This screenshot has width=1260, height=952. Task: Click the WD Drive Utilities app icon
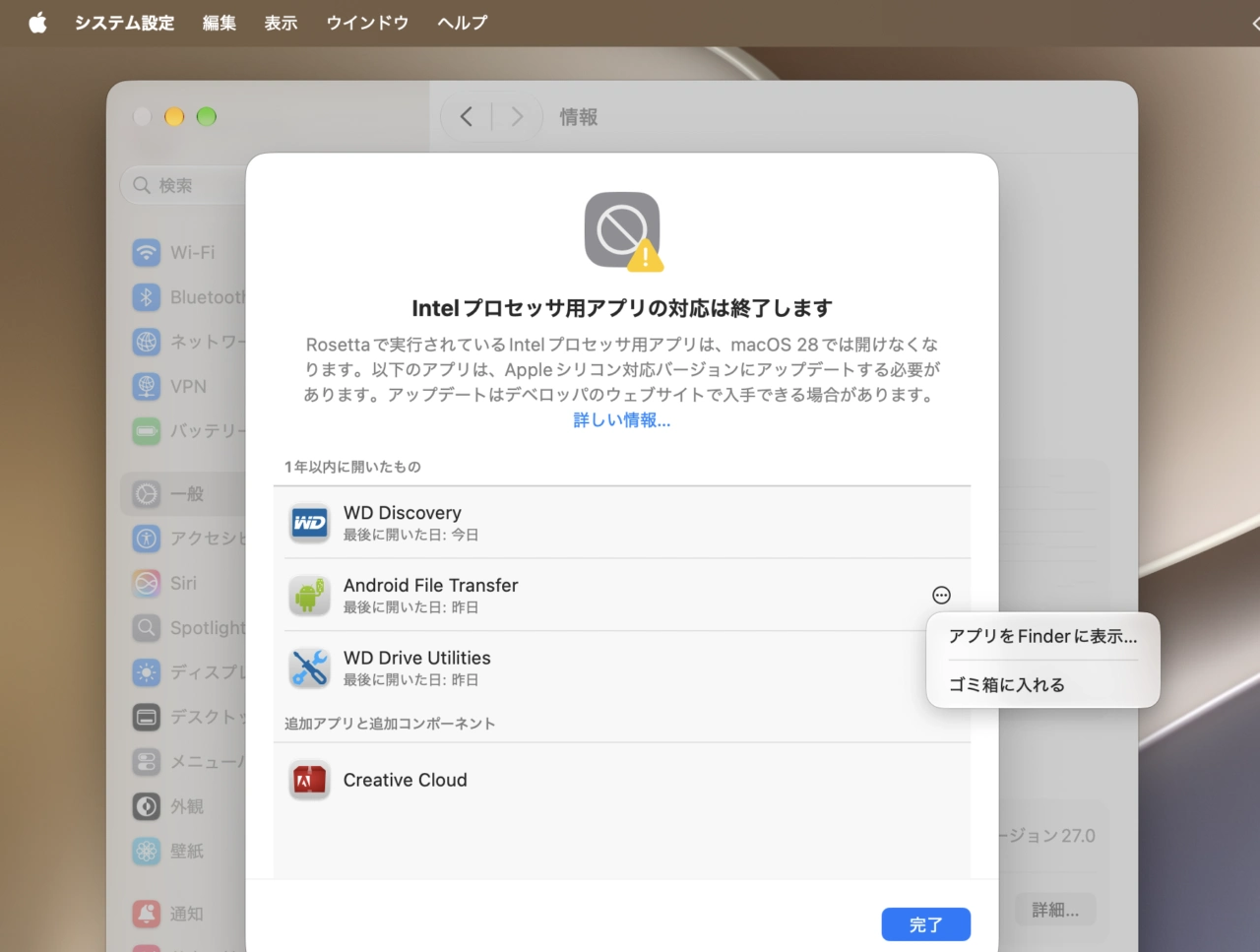[310, 668]
